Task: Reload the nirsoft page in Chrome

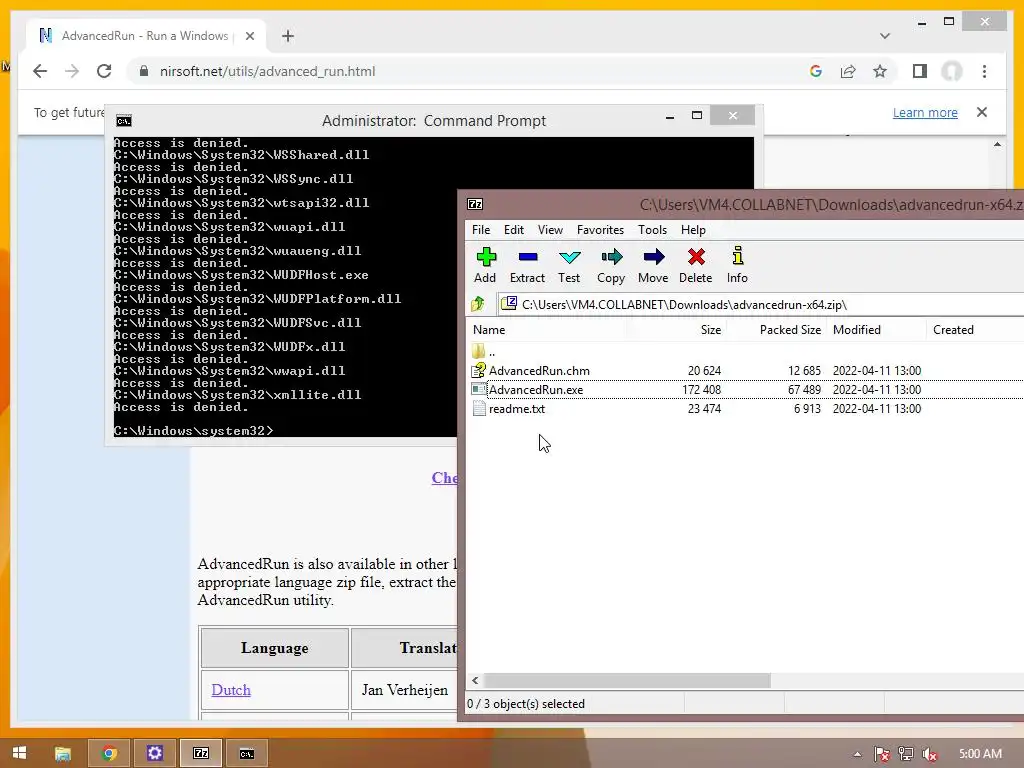Action: tap(104, 71)
